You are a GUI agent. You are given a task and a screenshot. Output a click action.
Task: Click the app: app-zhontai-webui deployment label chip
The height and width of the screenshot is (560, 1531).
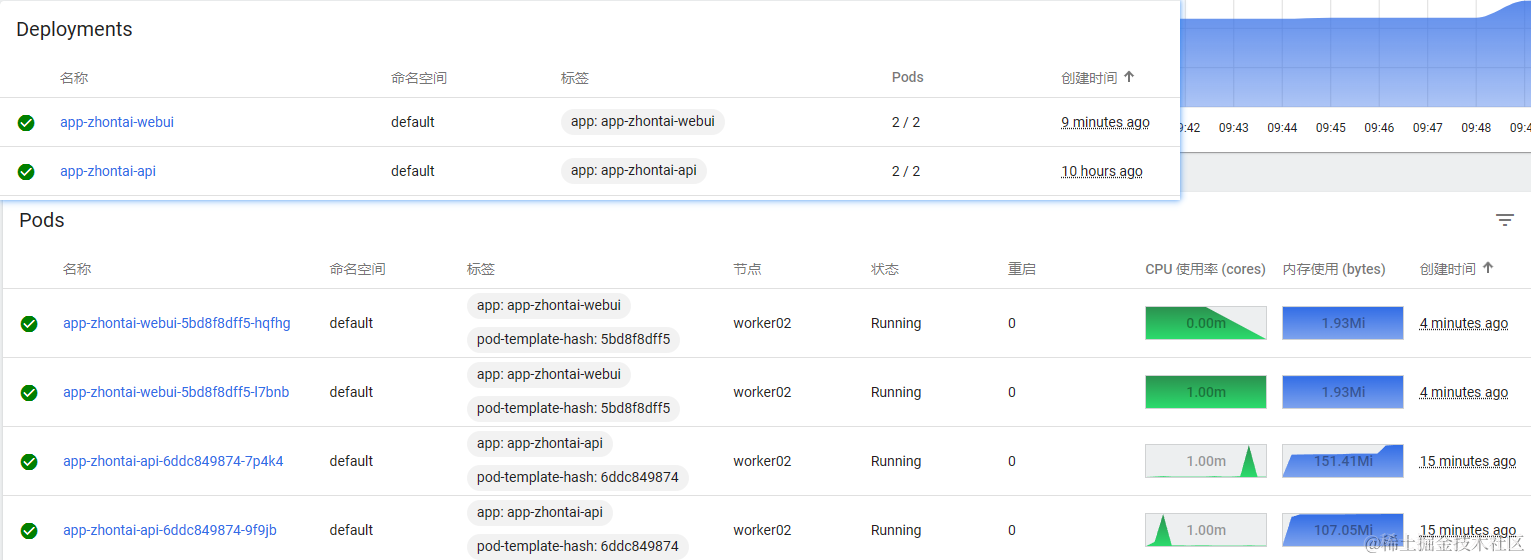[643, 121]
